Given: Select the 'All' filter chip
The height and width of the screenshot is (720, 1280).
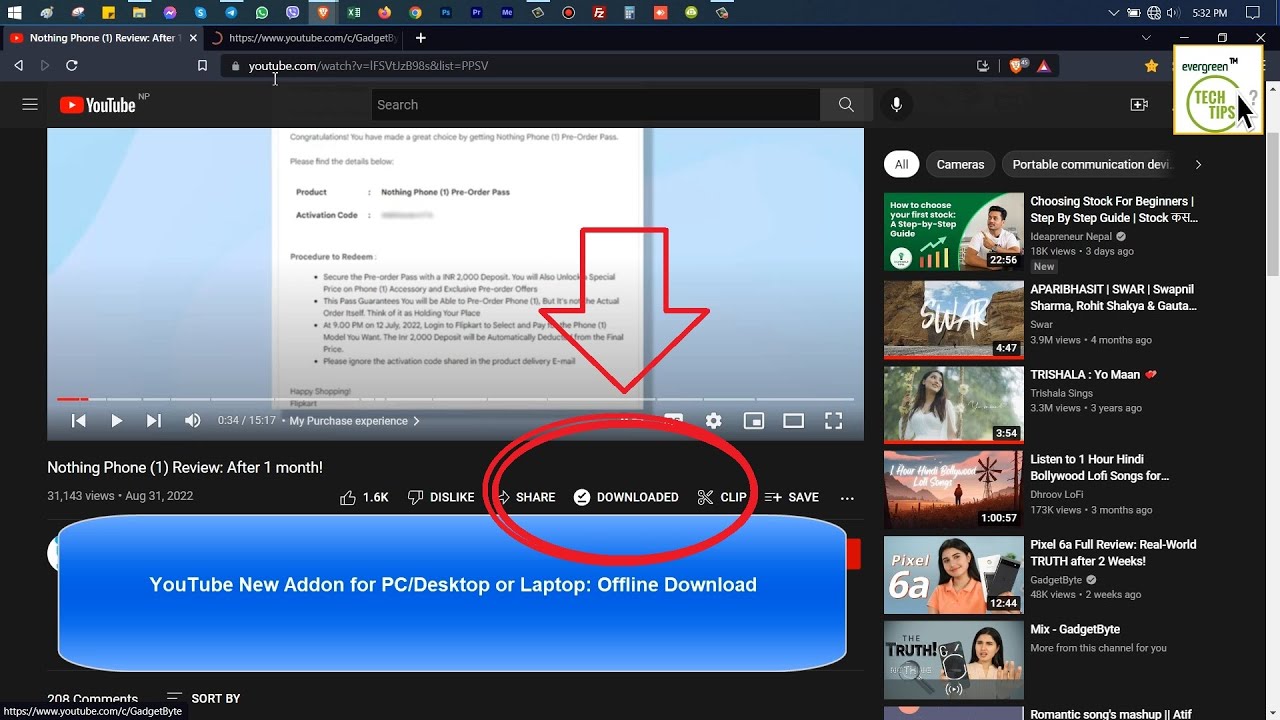Looking at the screenshot, I should pyautogui.click(x=901, y=164).
